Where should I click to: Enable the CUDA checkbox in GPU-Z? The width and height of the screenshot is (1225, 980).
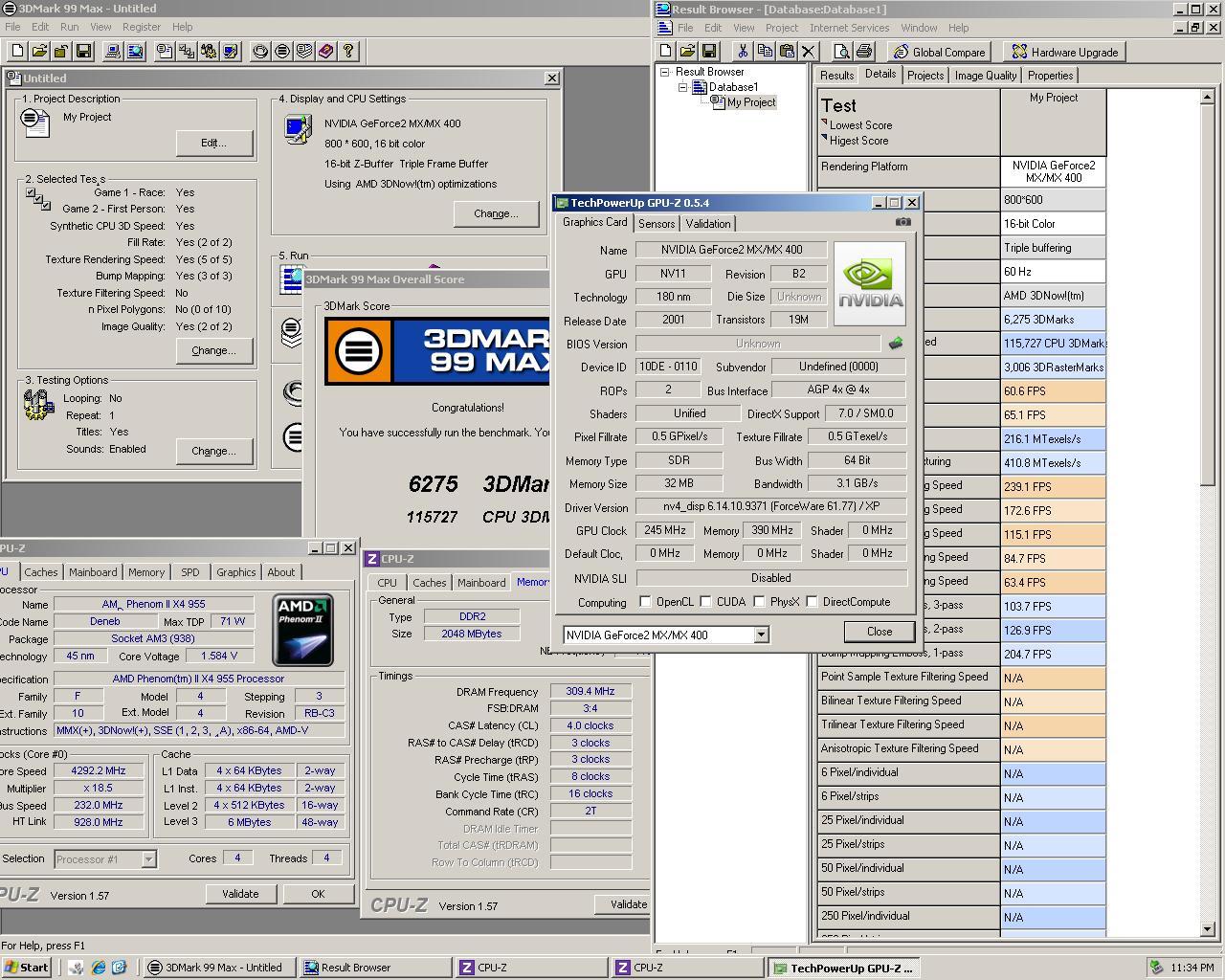point(705,602)
